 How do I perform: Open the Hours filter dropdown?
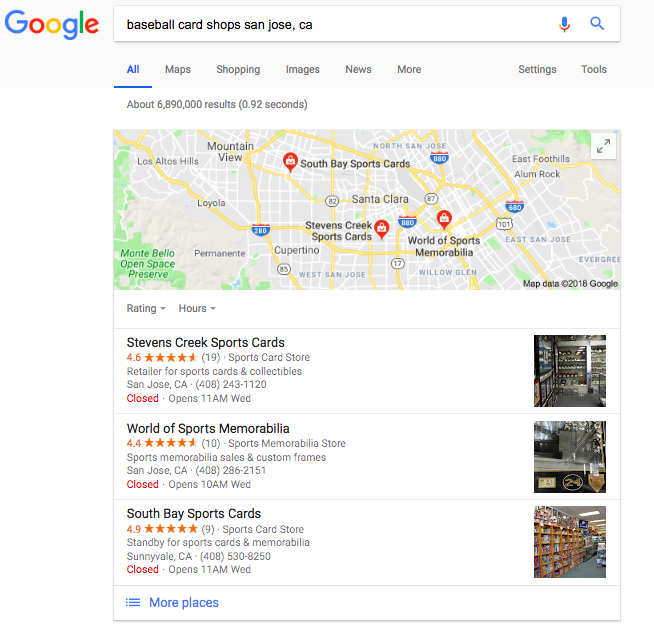point(197,308)
